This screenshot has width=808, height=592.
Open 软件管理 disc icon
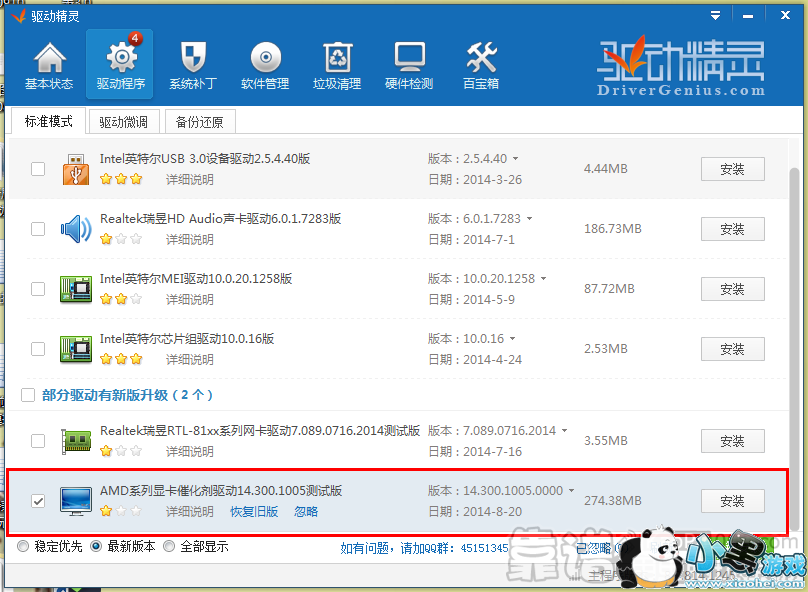265,66
